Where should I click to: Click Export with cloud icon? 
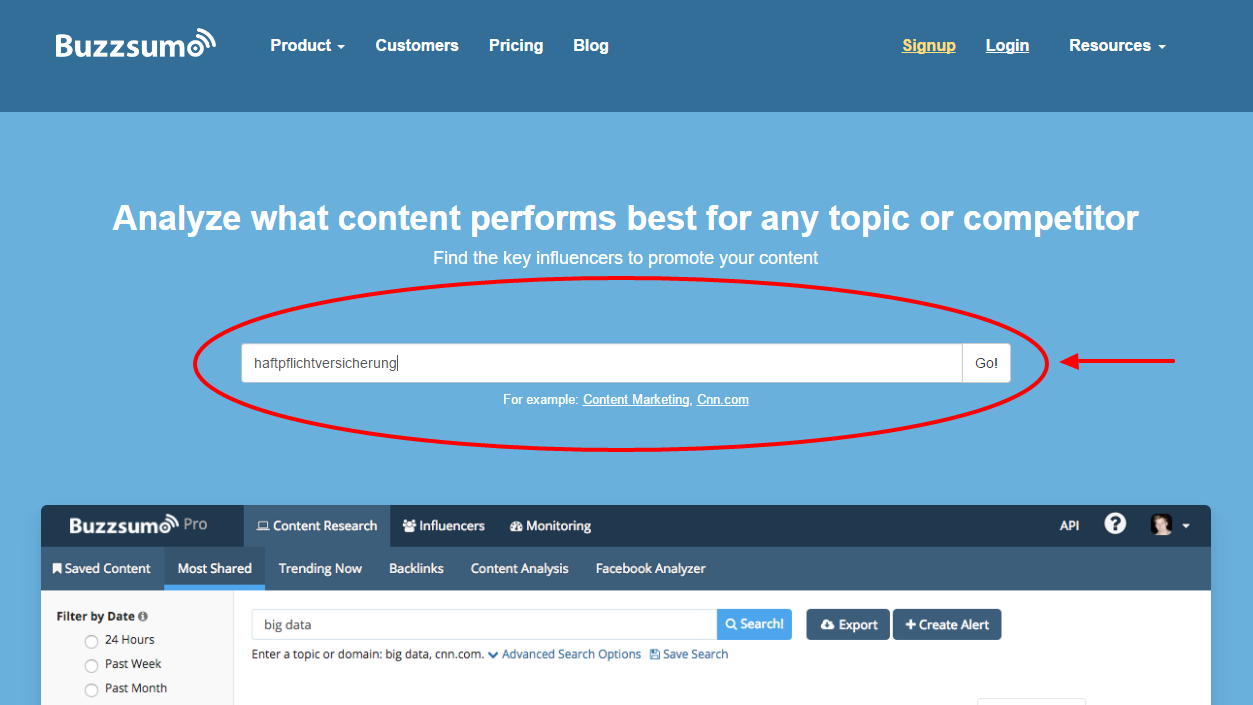848,625
